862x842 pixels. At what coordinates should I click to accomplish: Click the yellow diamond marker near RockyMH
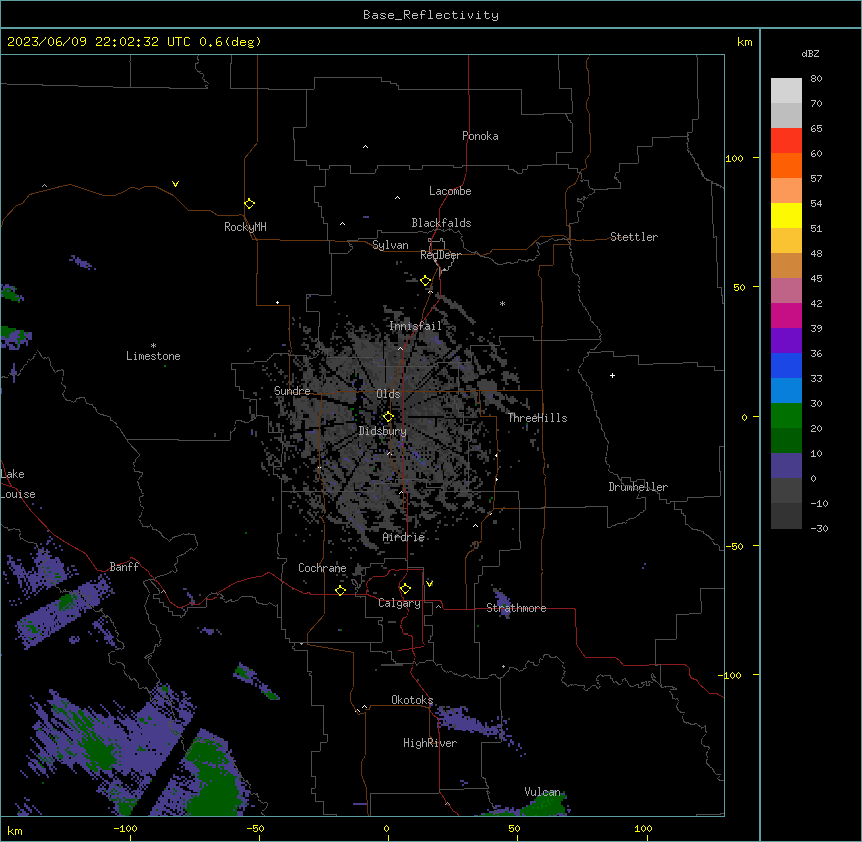249,203
